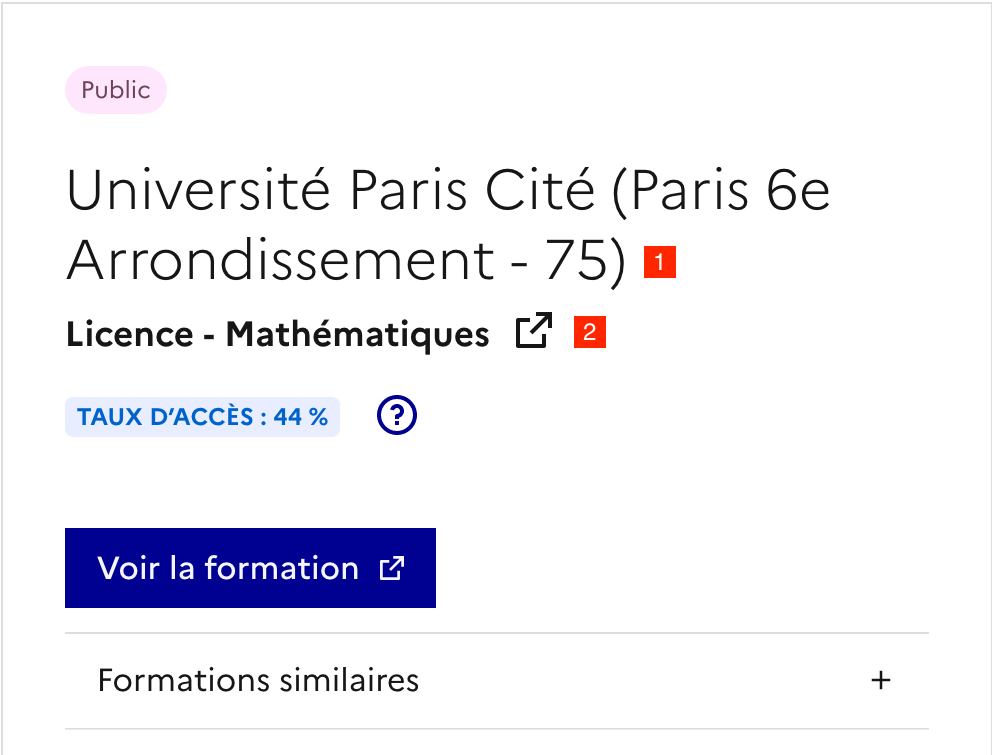Open the Voir la formation button
Screen dimensions: 992x755
coord(250,568)
